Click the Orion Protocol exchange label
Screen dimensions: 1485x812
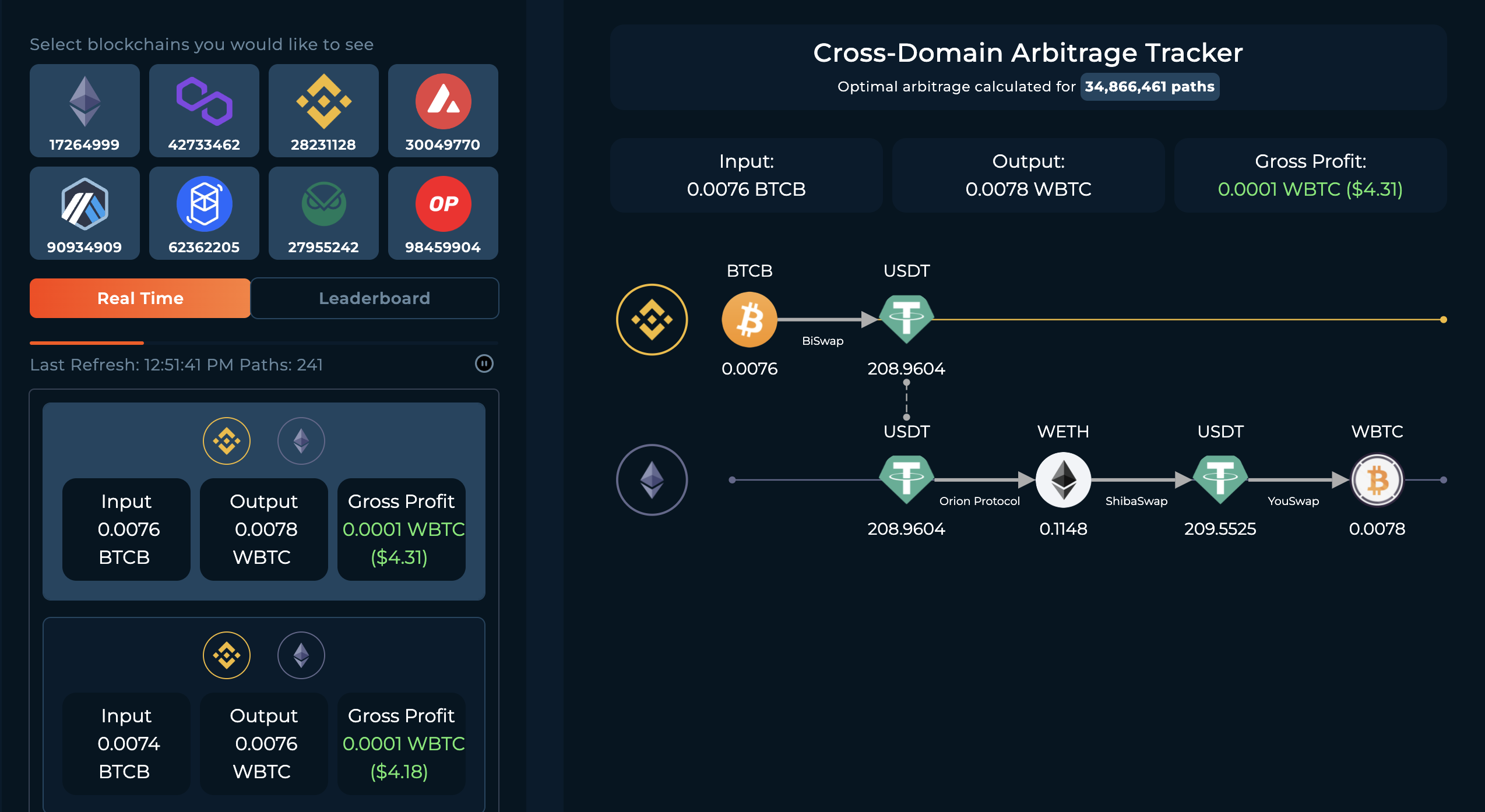[x=980, y=501]
